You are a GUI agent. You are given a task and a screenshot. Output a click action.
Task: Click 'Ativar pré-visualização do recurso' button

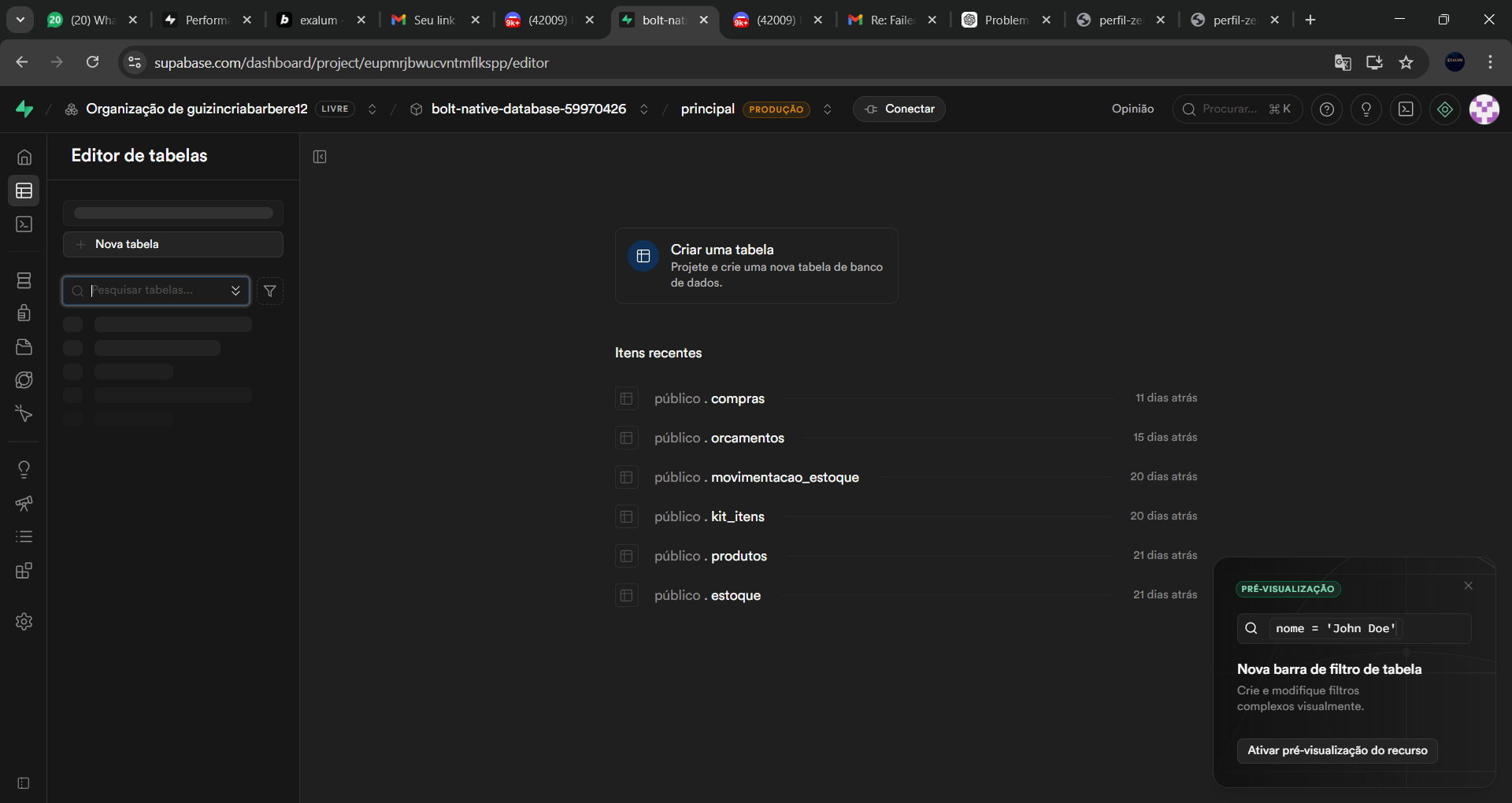pyautogui.click(x=1337, y=750)
